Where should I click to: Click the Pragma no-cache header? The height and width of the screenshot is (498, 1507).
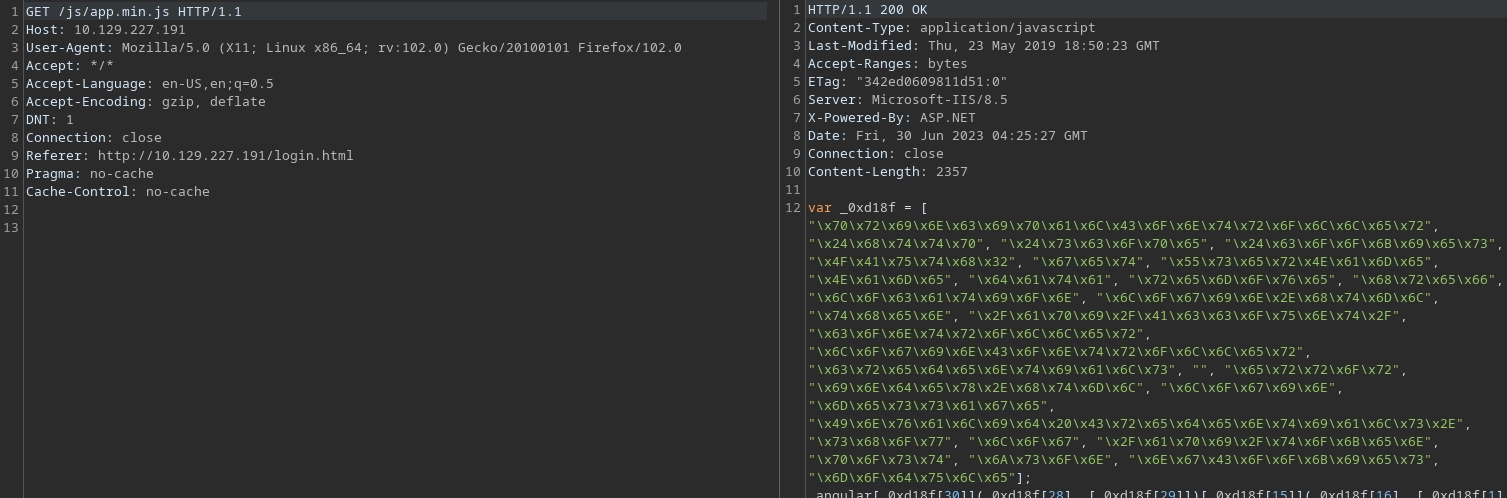tap(89, 174)
